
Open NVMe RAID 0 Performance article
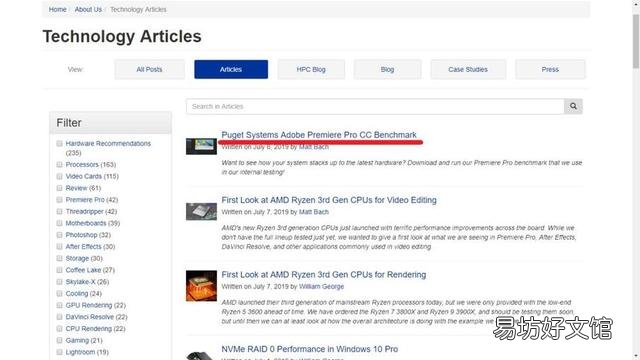(309, 349)
